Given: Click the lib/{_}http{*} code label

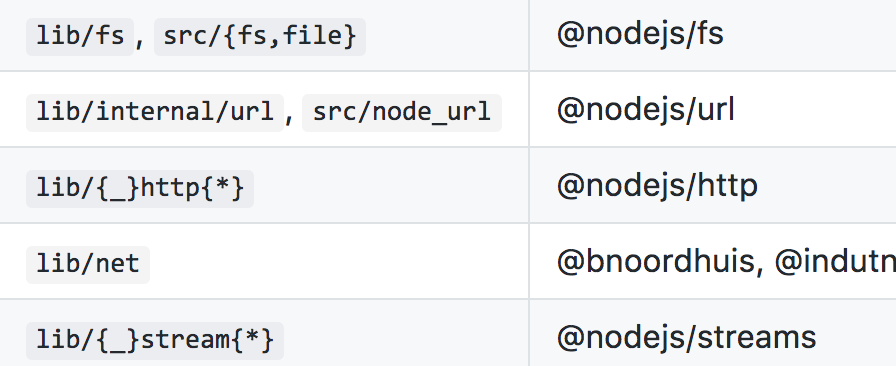Looking at the screenshot, I should 140,189.
